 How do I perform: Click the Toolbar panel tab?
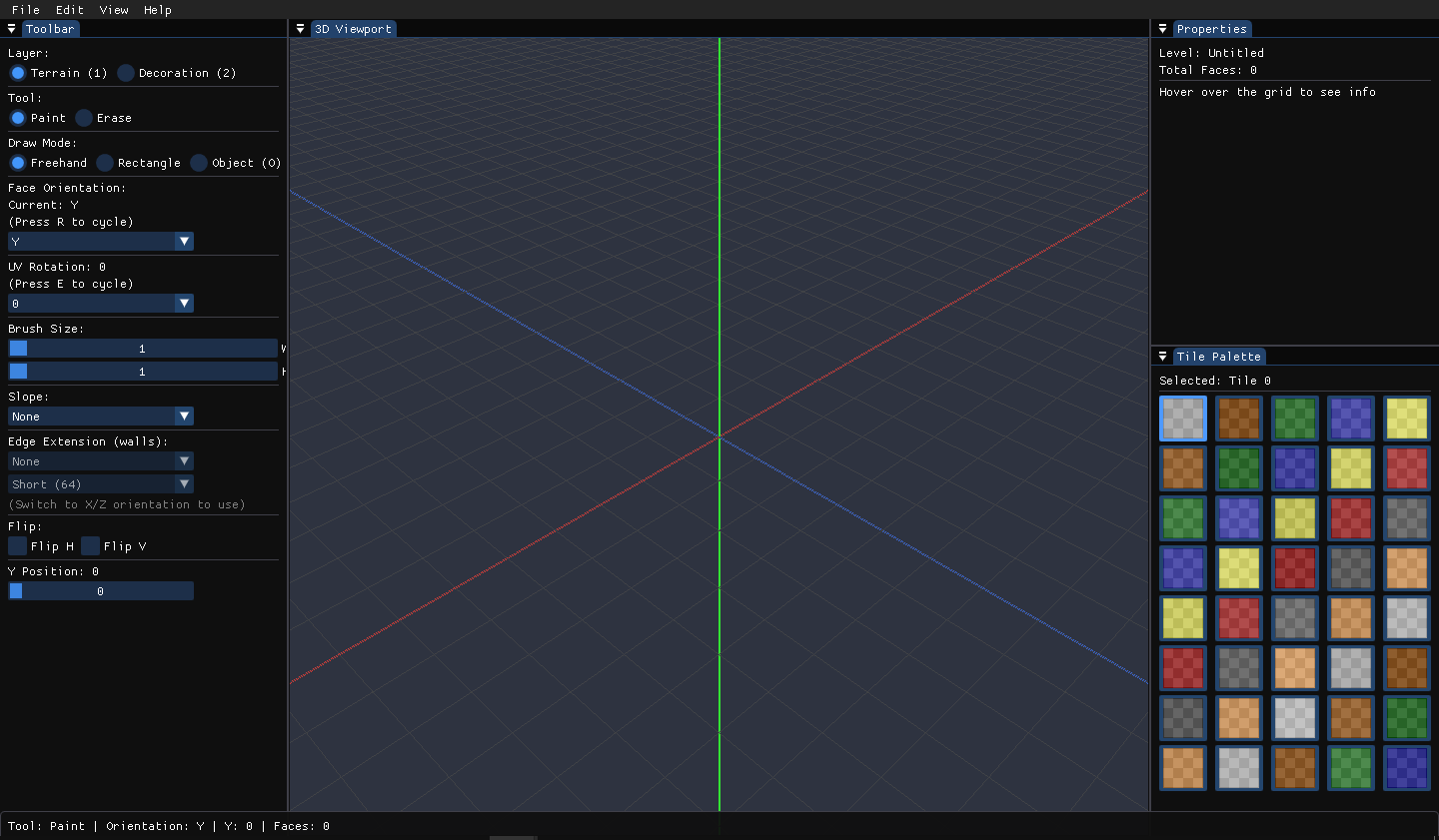[50, 29]
